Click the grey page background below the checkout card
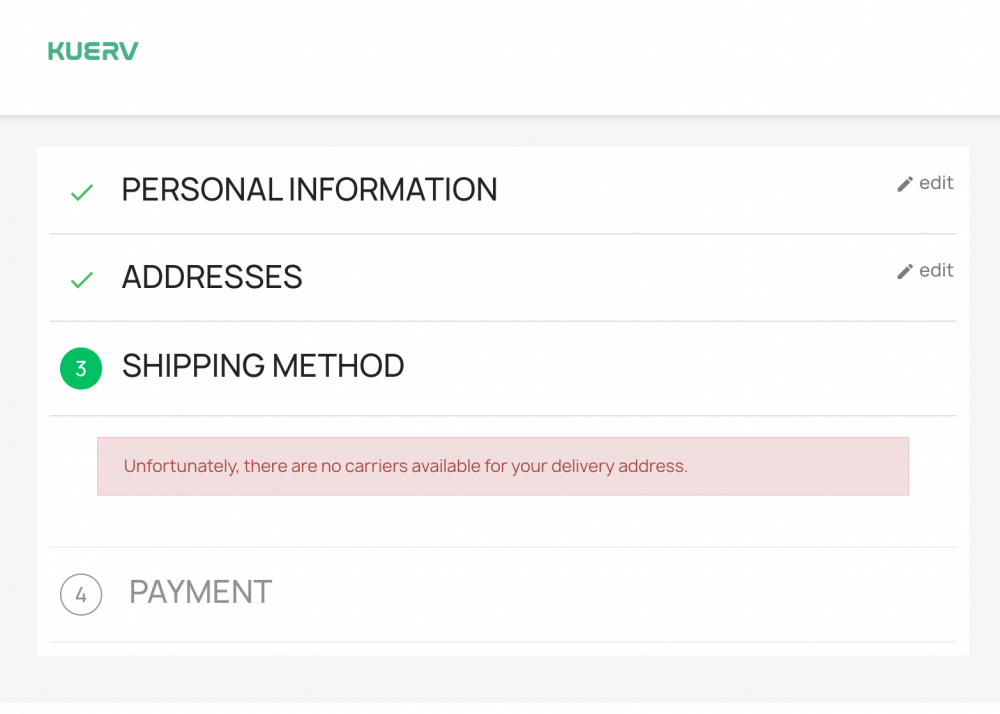Screen dimensions: 1000x714 (x=500, y=680)
